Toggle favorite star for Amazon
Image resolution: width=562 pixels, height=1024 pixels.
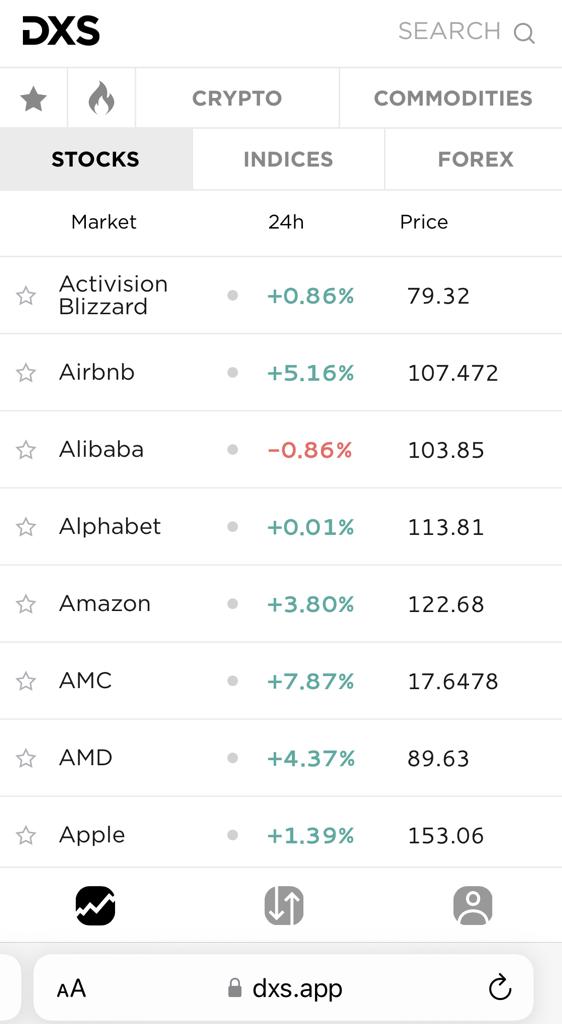[x=26, y=604]
